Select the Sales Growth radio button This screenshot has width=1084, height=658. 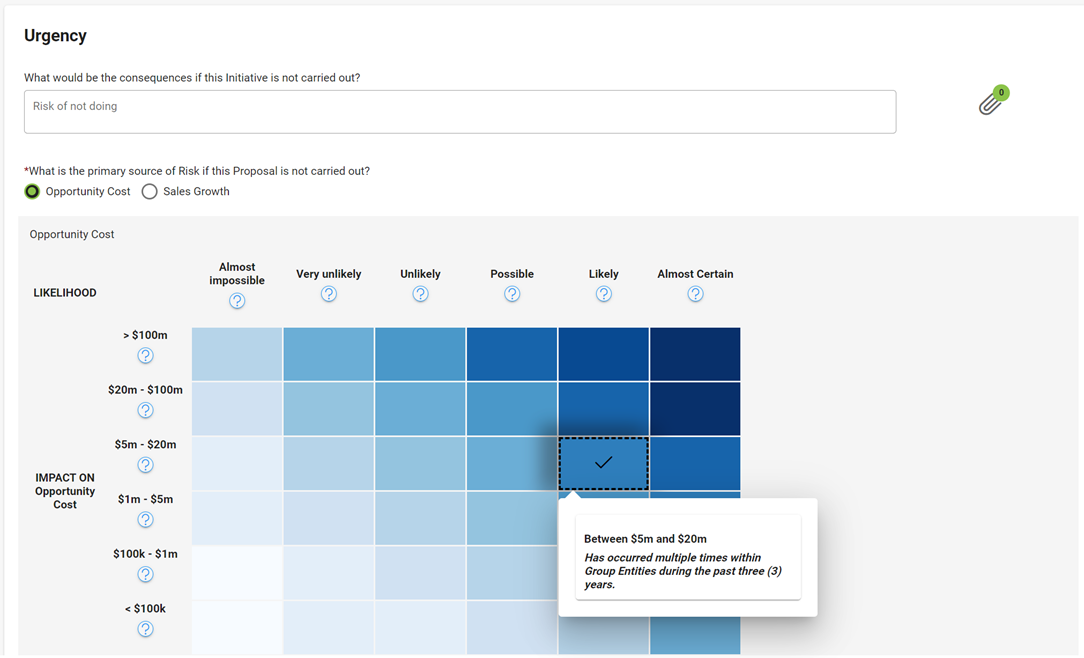149,191
